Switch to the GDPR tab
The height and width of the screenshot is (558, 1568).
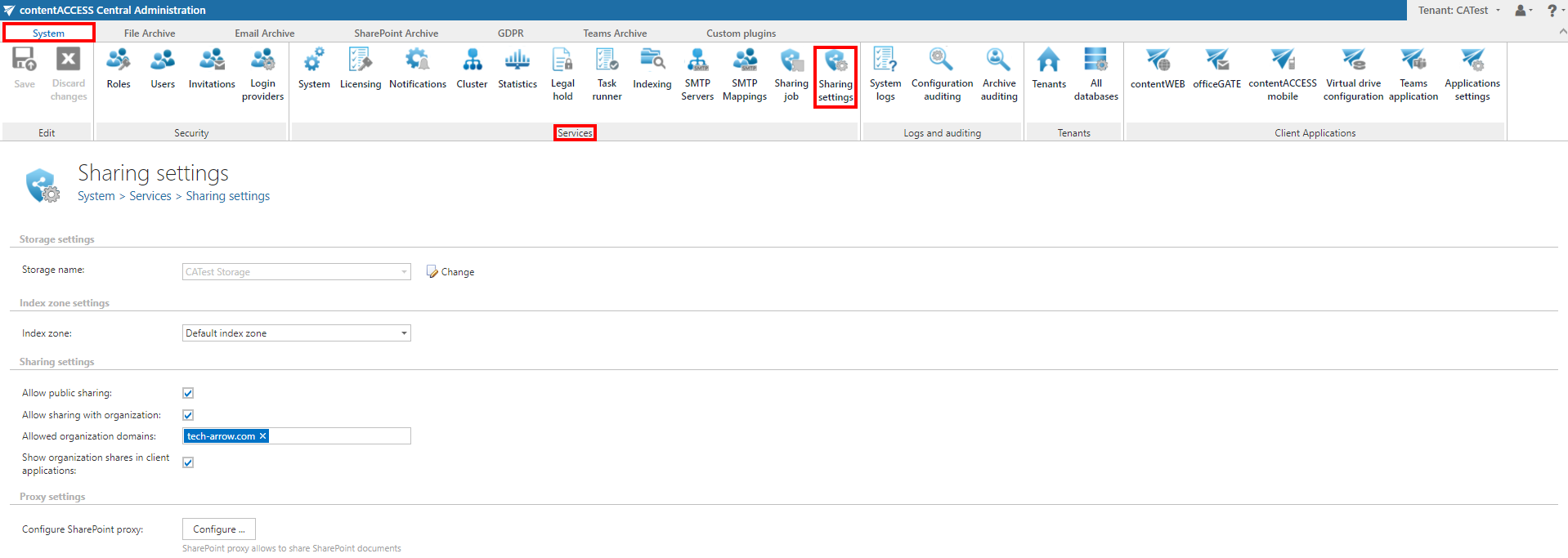pyautogui.click(x=510, y=33)
